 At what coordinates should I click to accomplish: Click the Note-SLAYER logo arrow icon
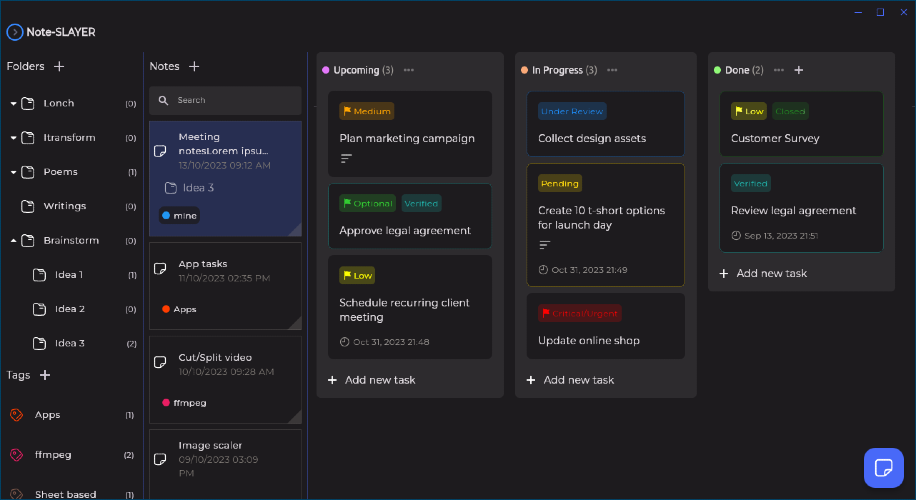[x=15, y=32]
